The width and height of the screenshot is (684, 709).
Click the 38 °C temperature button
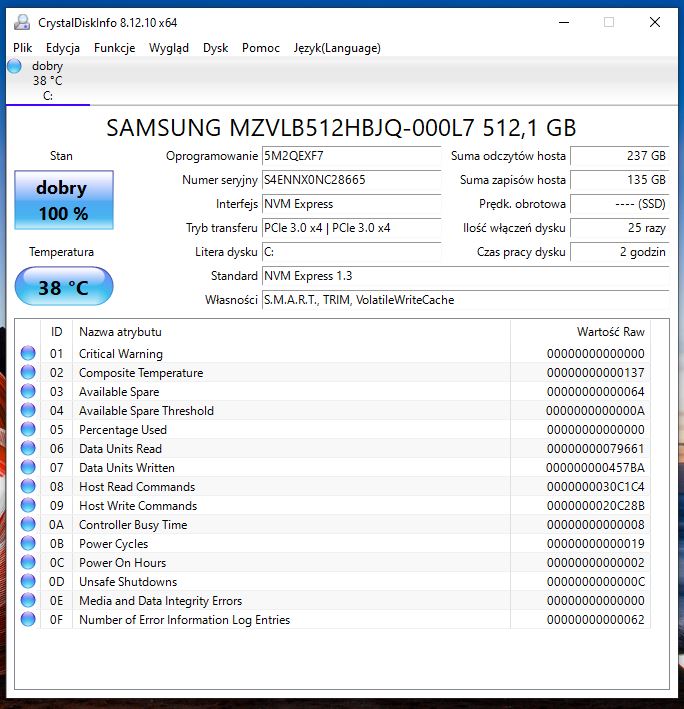pos(64,288)
